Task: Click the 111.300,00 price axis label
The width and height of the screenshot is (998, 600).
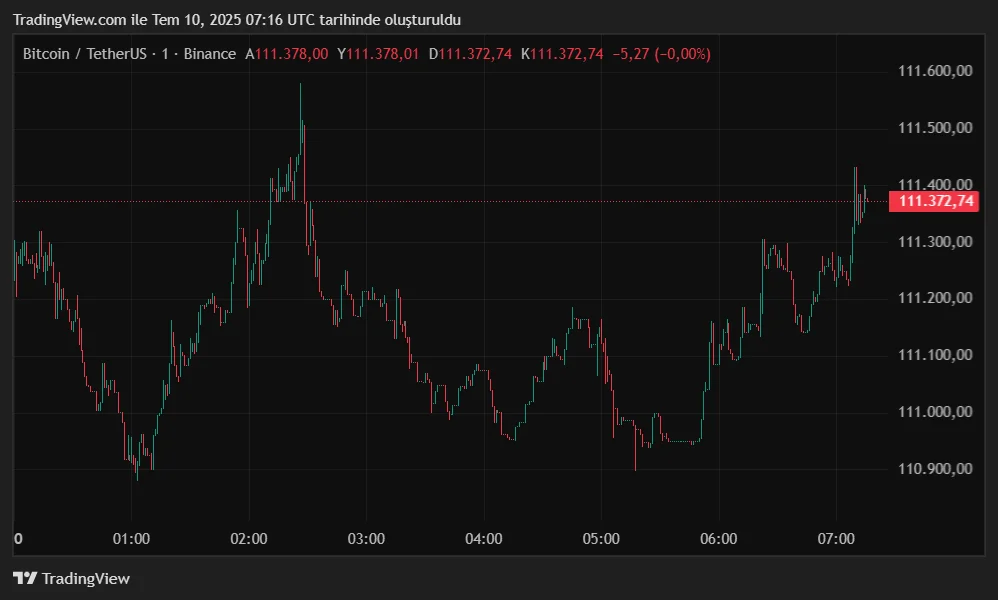Action: (x=935, y=242)
